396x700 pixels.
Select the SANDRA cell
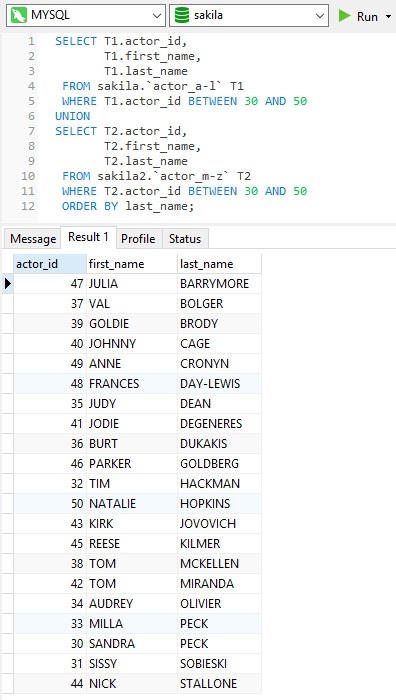(132, 644)
